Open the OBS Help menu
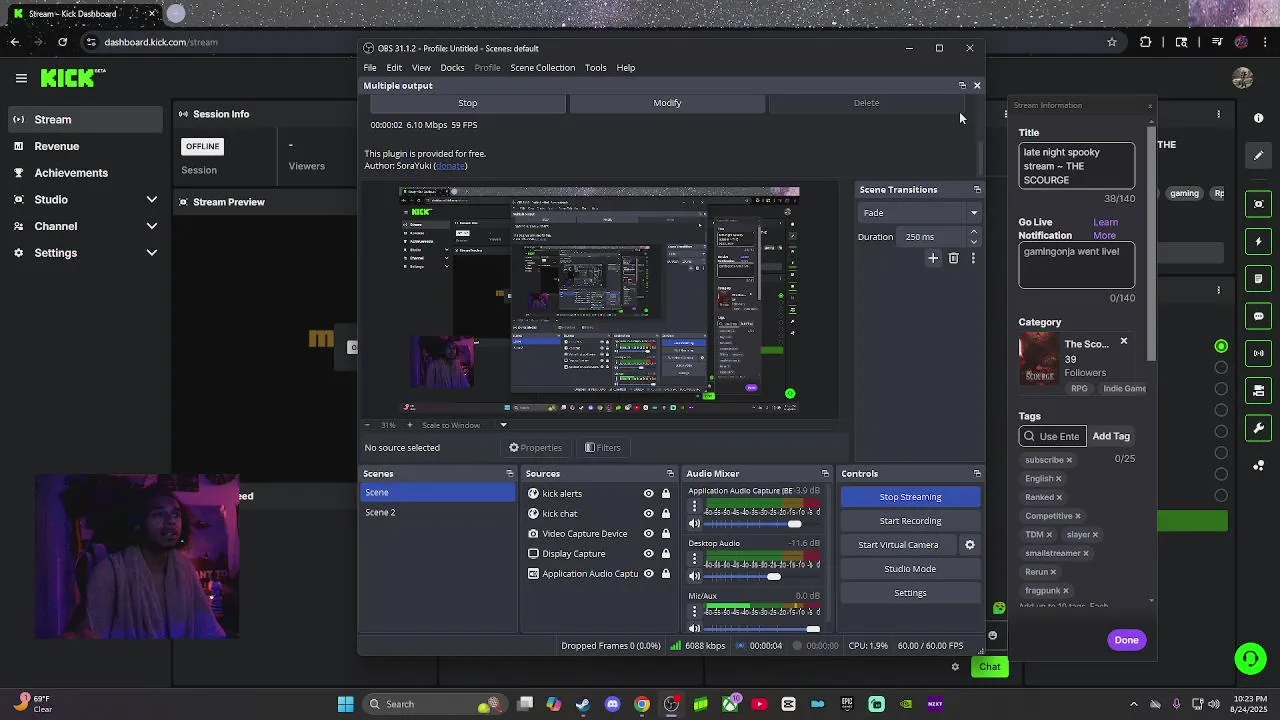Viewport: 1280px width, 720px height. (x=625, y=68)
